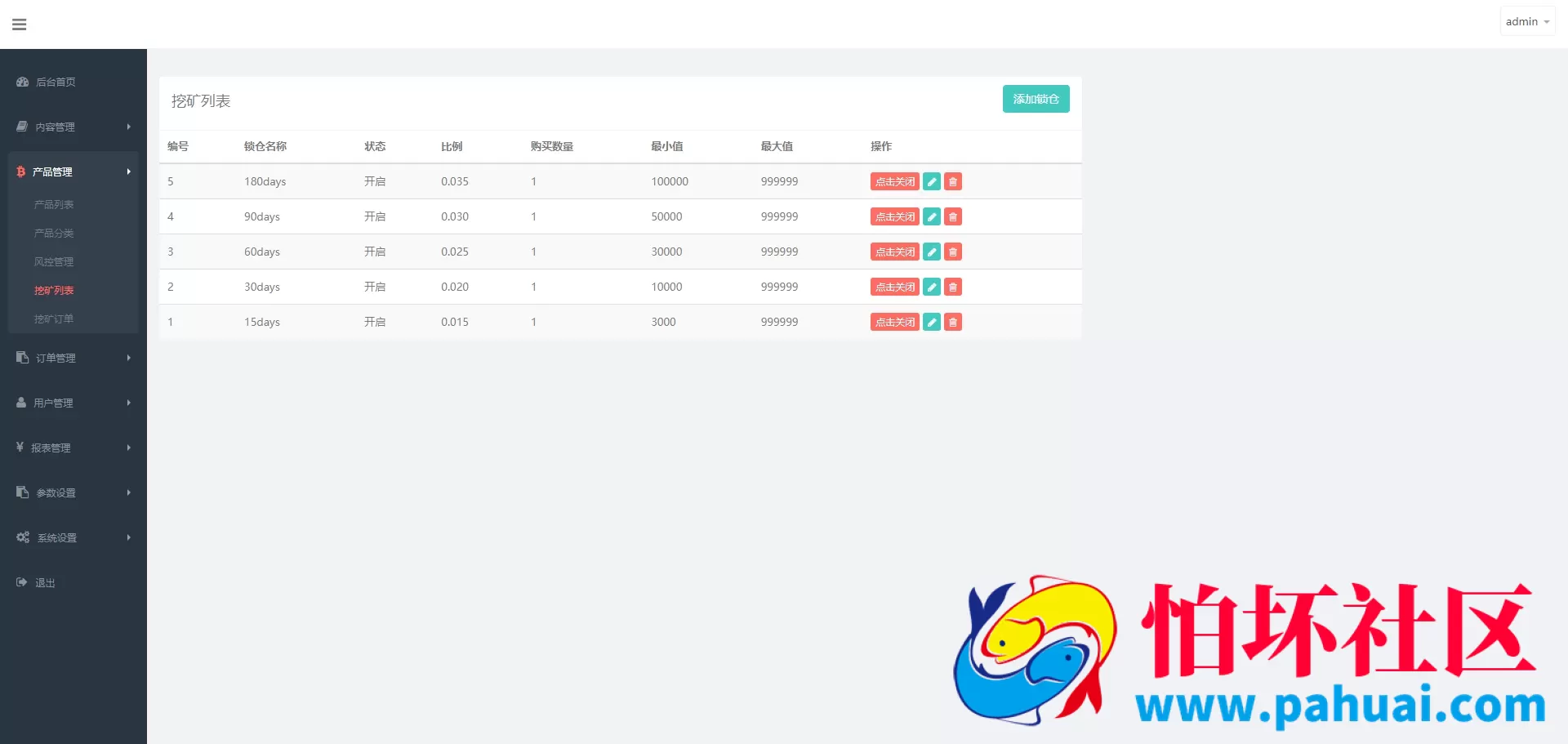The height and width of the screenshot is (744, 1568).
Task: Click the trash icon for 15days row
Action: tap(953, 322)
